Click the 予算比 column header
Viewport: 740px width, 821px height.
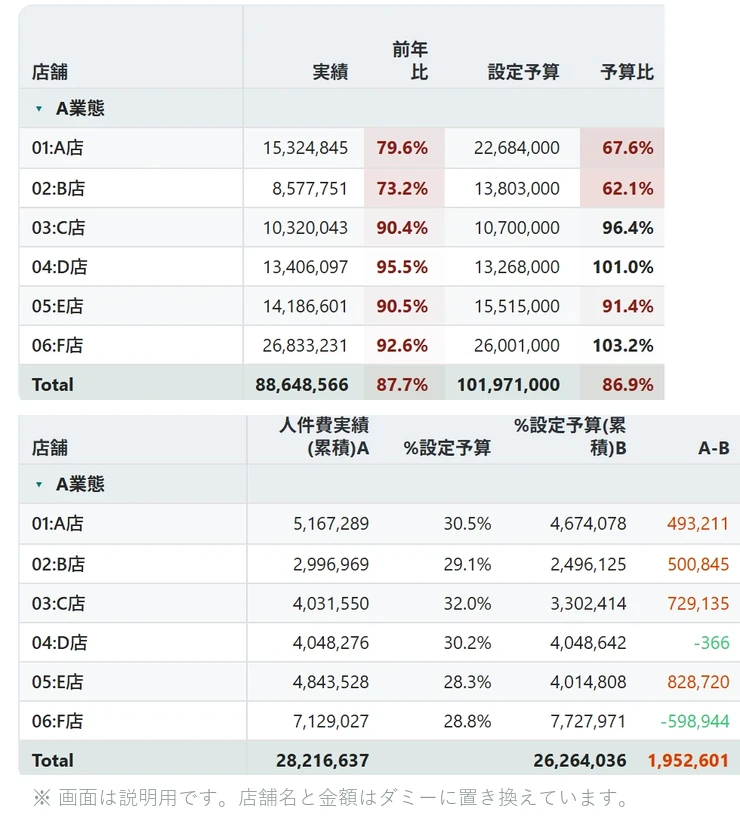coord(627,72)
